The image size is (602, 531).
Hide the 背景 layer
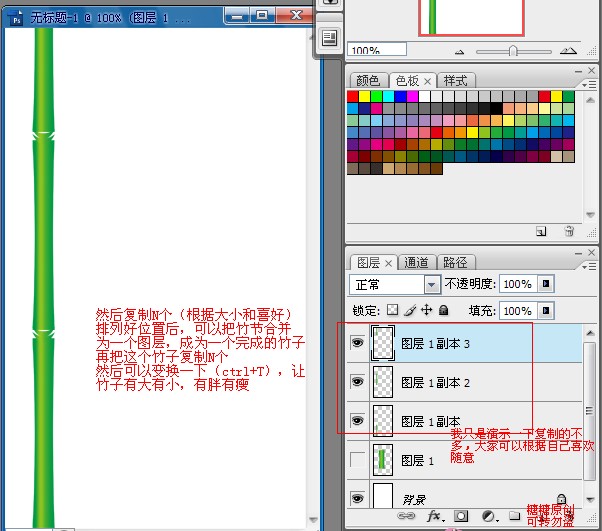[357, 498]
